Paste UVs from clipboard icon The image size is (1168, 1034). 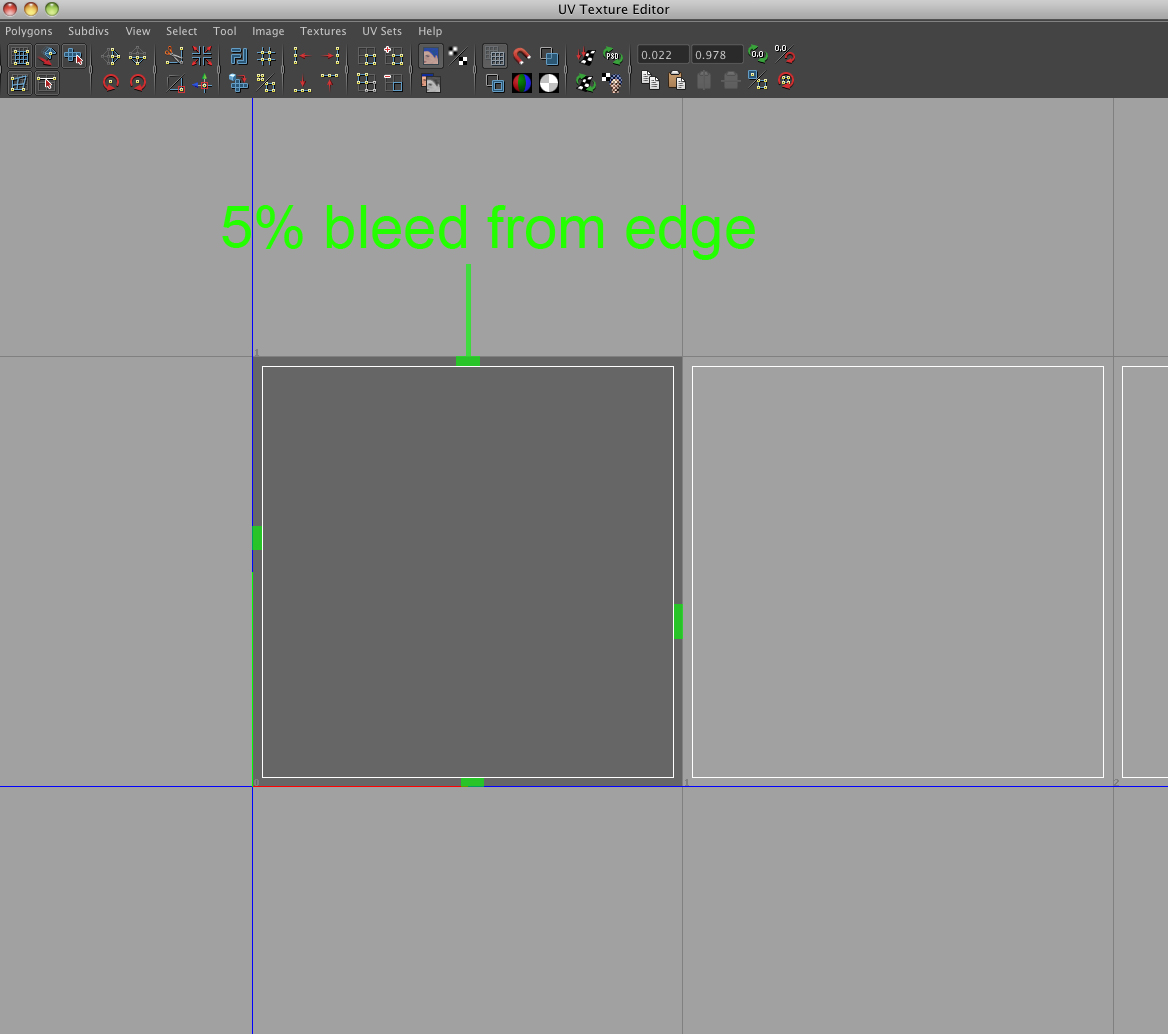pos(677,80)
